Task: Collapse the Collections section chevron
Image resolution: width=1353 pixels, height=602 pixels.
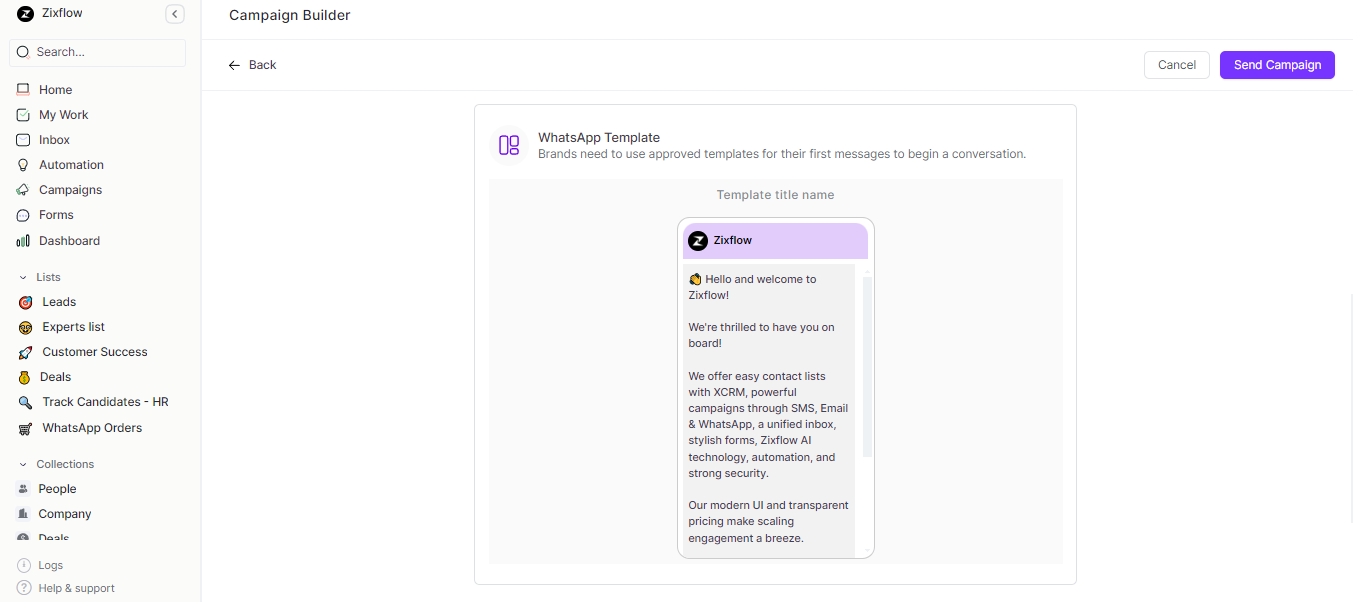Action: [24, 463]
